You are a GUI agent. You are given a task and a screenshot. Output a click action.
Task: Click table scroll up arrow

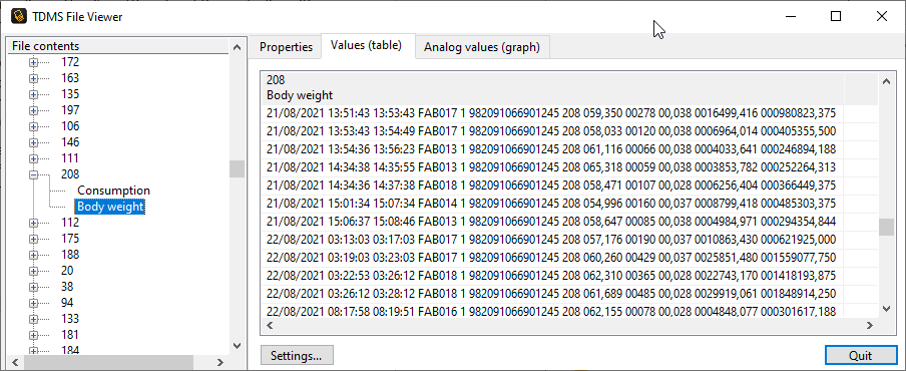click(x=886, y=82)
